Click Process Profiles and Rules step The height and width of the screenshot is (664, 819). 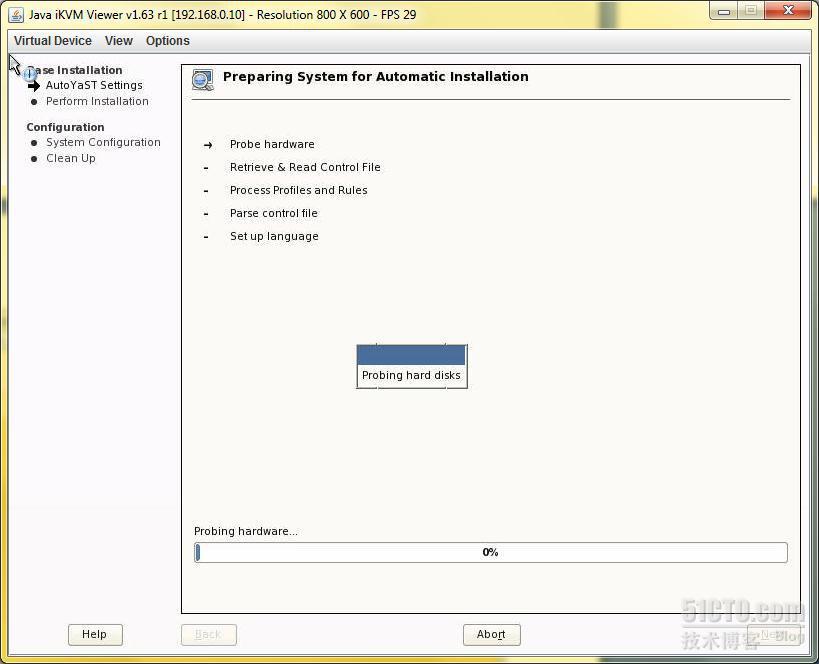click(299, 190)
